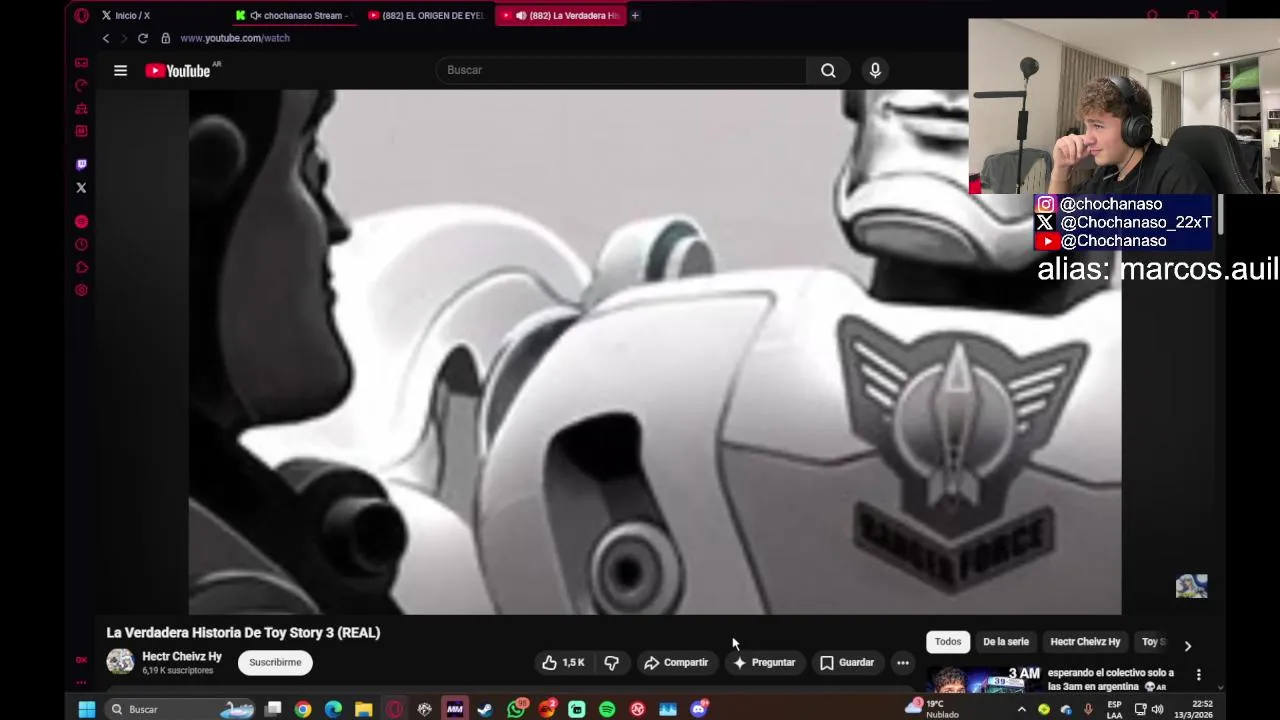
Task: Click video title 'La Verdadera Historia De Toy Story 3 (REAL)'
Action: click(x=243, y=632)
